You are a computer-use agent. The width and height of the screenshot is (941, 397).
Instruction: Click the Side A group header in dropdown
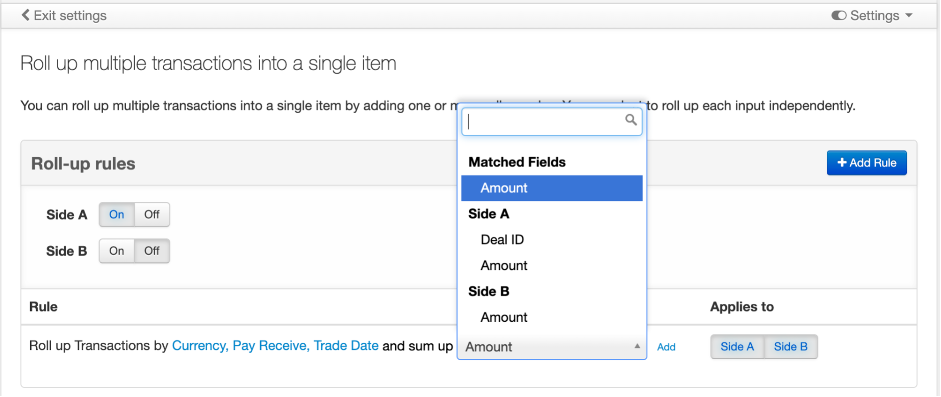[489, 214]
